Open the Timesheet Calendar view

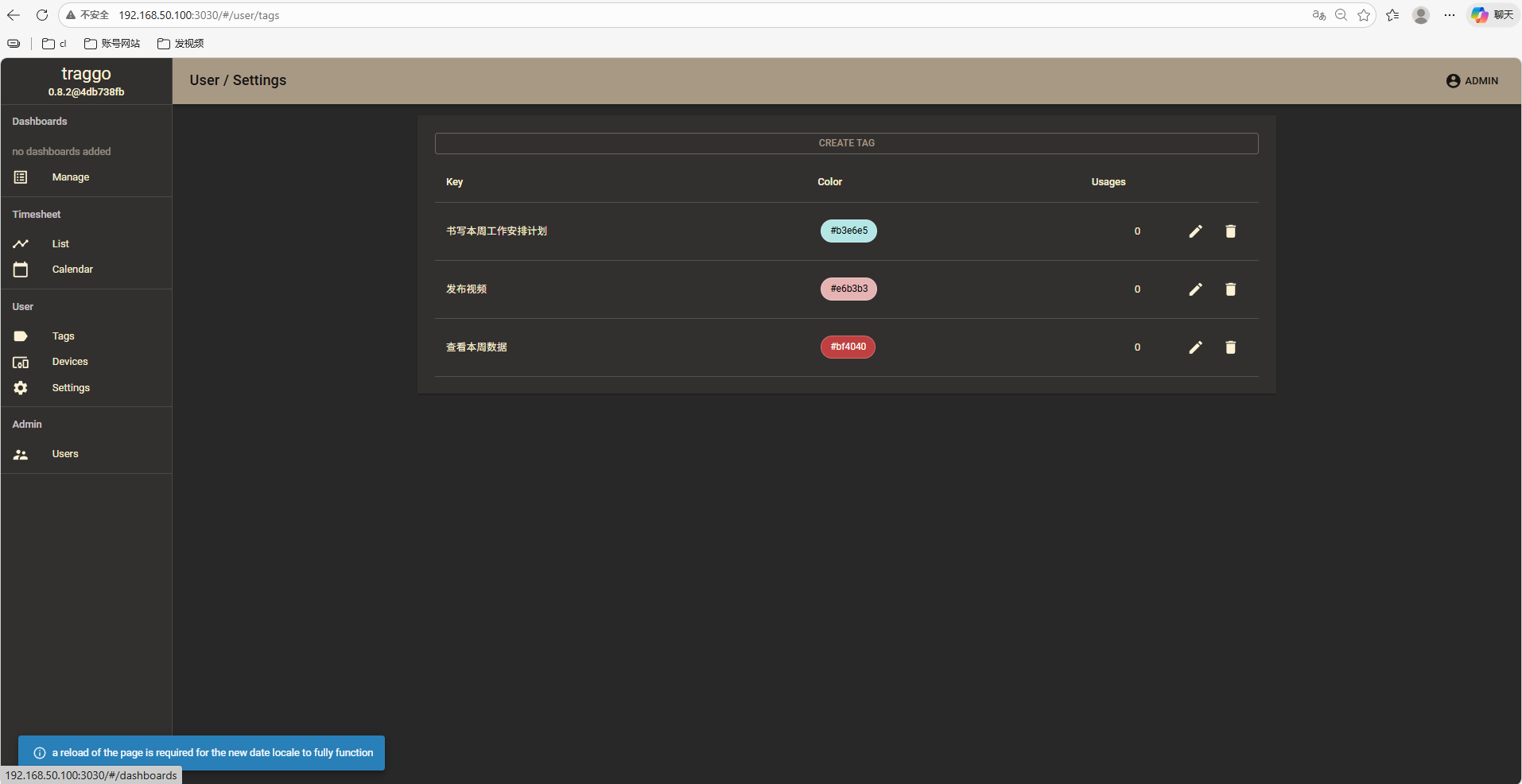[72, 270]
